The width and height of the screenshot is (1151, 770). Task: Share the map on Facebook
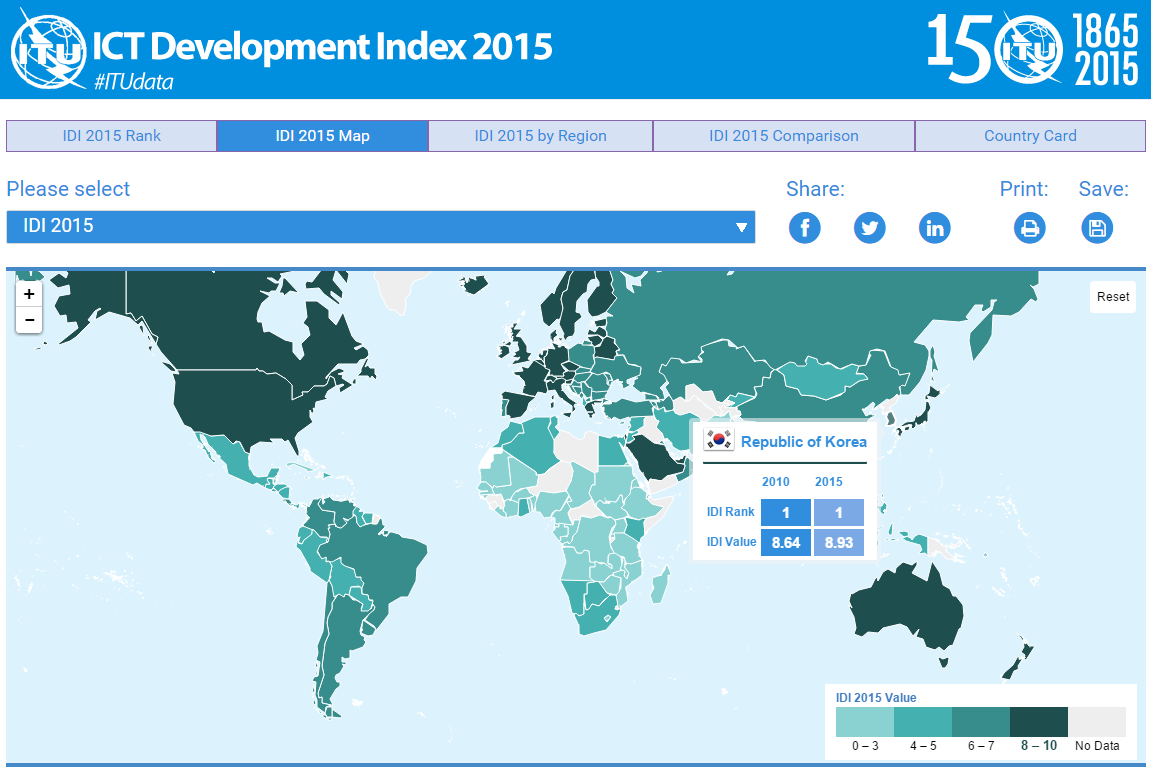tap(804, 227)
